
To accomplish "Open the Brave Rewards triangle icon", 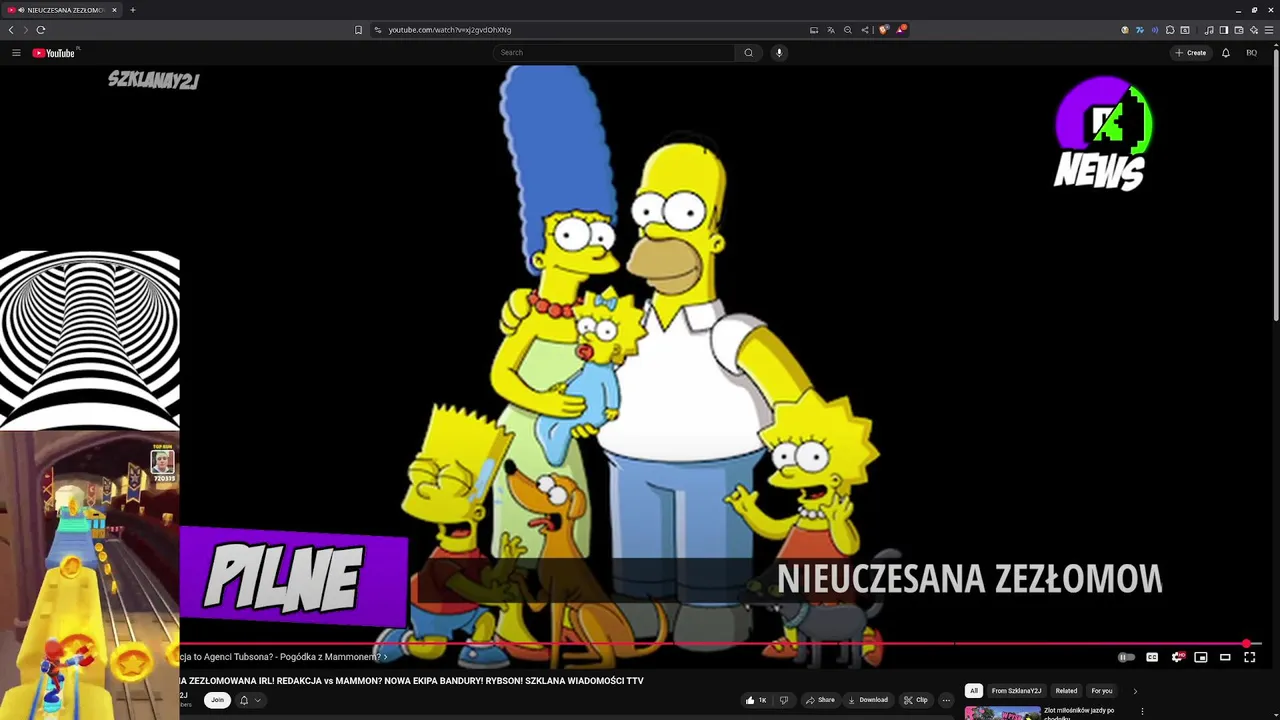I will [901, 29].
